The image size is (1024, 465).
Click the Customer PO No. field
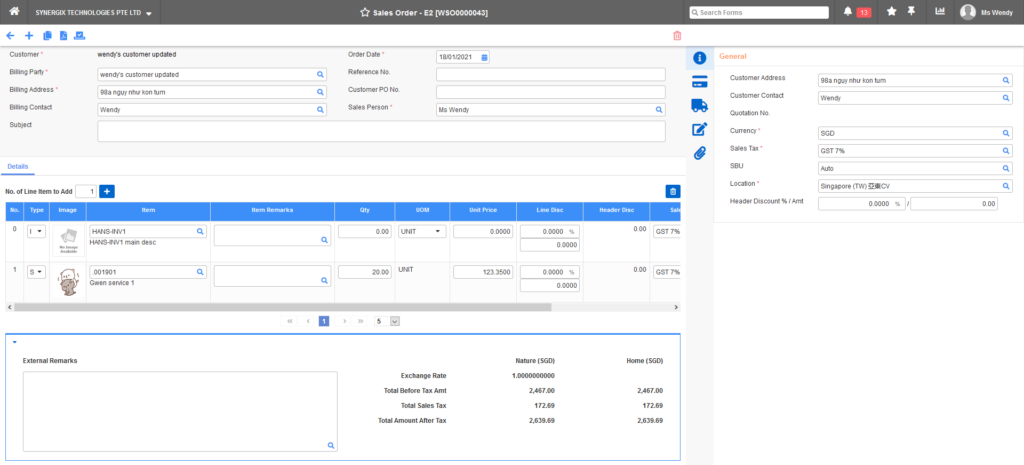551,92
